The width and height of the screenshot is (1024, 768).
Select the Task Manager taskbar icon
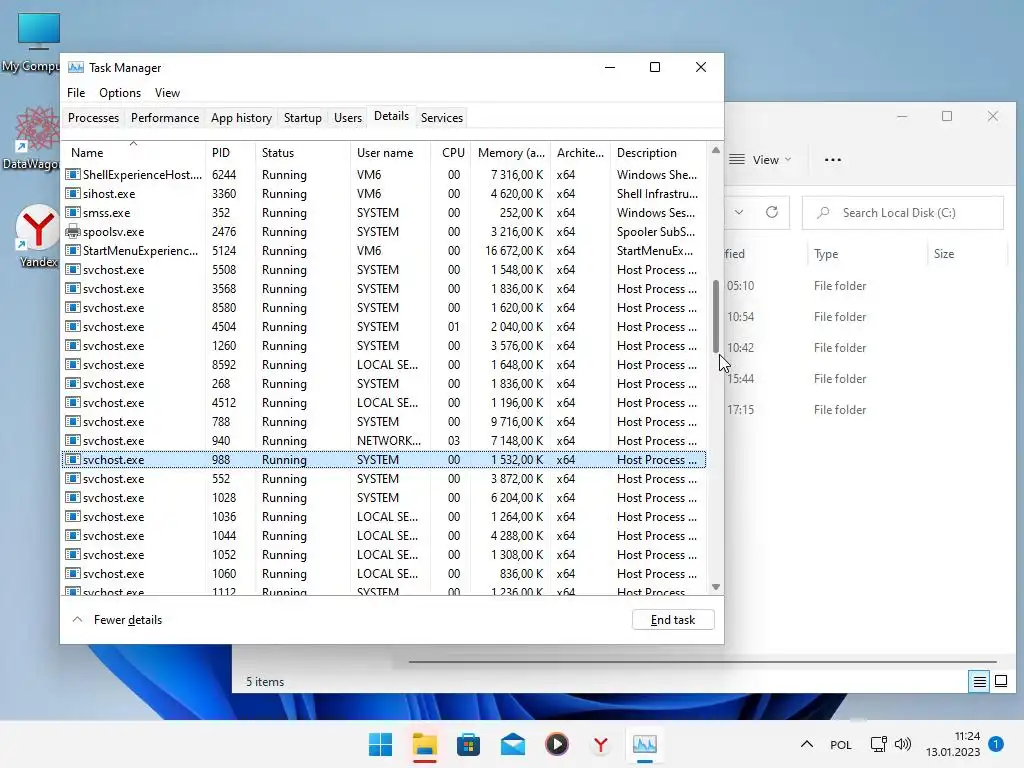(x=645, y=744)
